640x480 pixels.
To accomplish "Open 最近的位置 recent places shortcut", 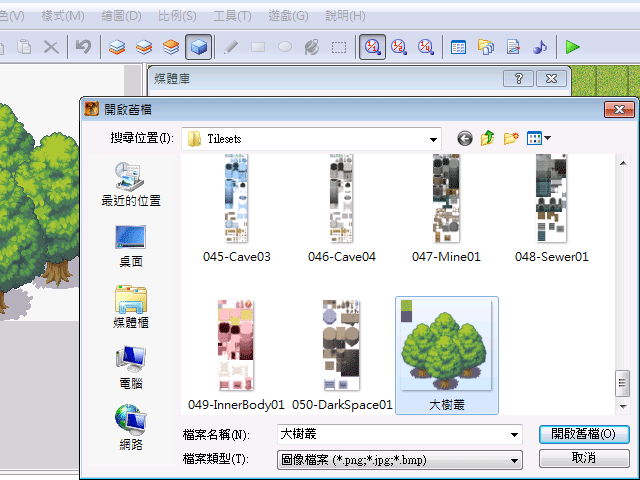I will click(131, 184).
